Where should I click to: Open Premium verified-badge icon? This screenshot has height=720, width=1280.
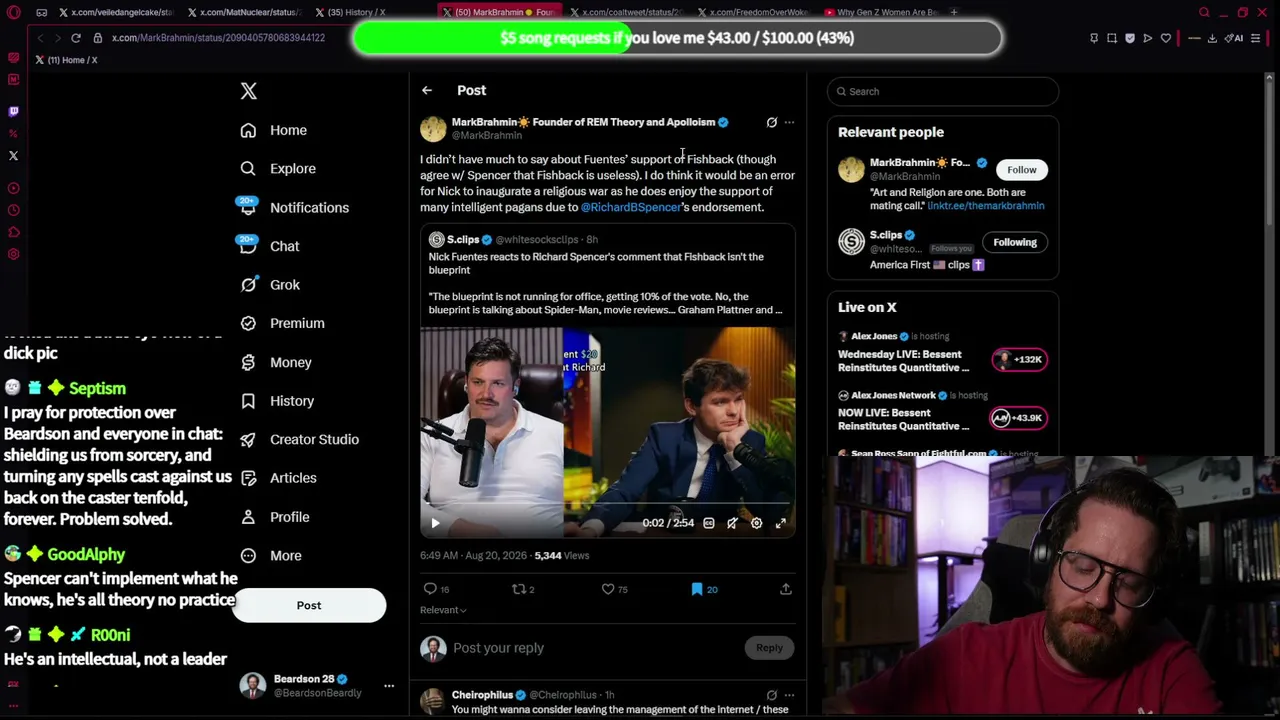tap(248, 323)
